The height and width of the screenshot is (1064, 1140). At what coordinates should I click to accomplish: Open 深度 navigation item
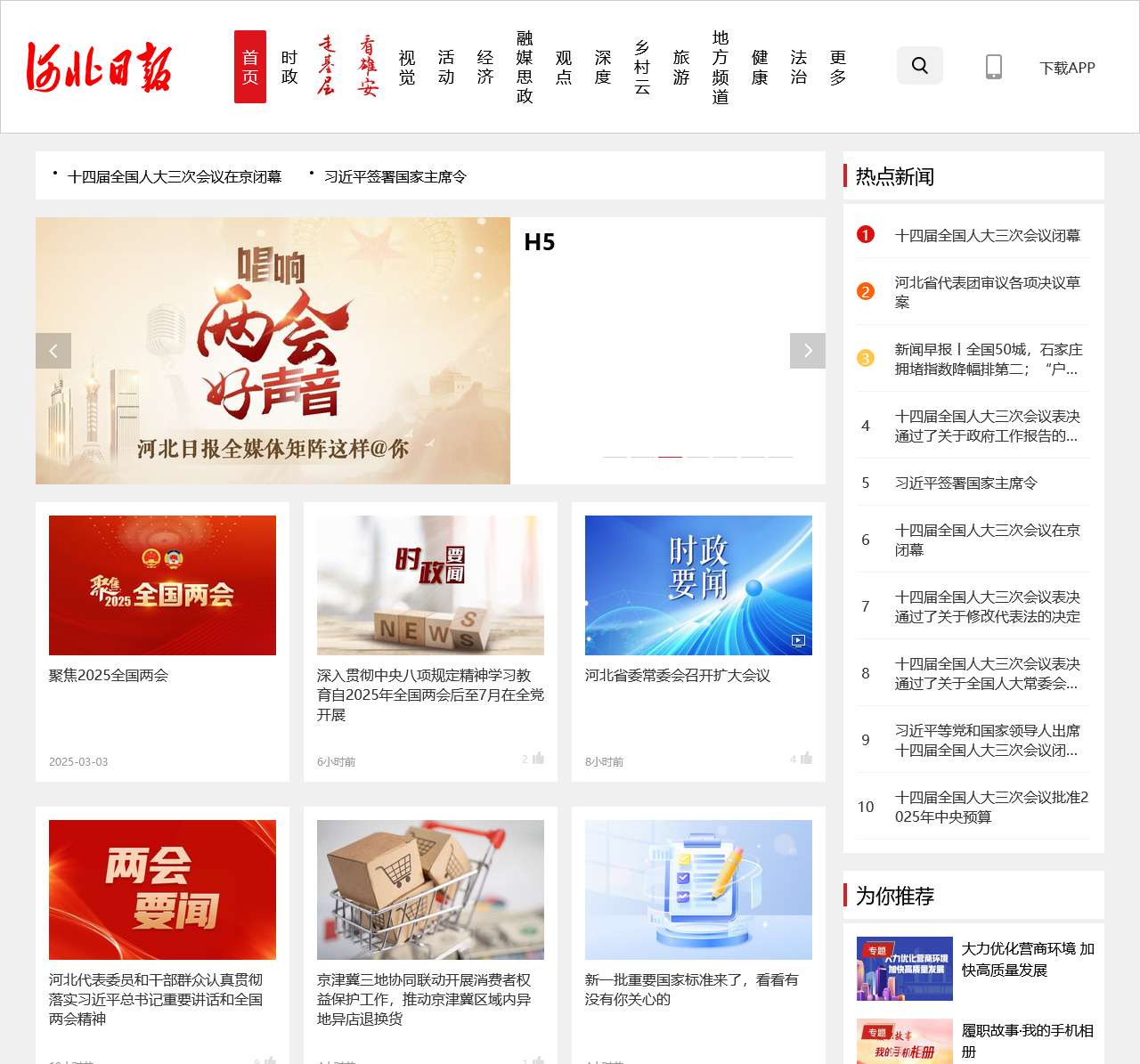click(603, 68)
